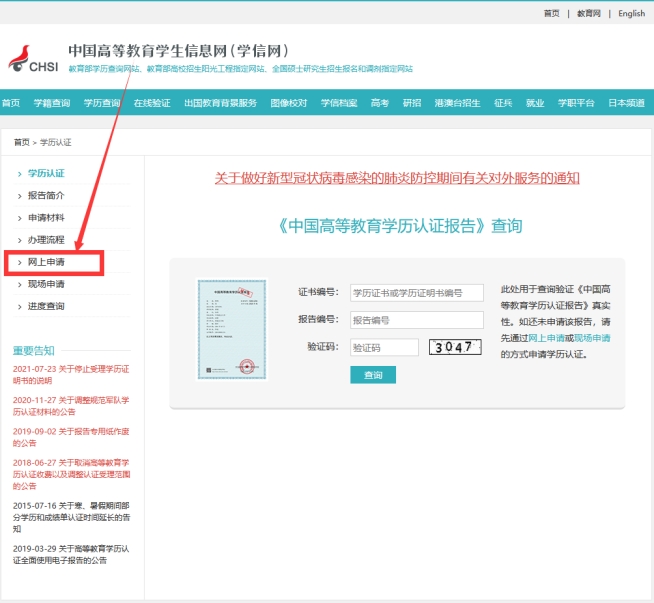Click the 查询 button
The image size is (654, 603).
tap(373, 375)
